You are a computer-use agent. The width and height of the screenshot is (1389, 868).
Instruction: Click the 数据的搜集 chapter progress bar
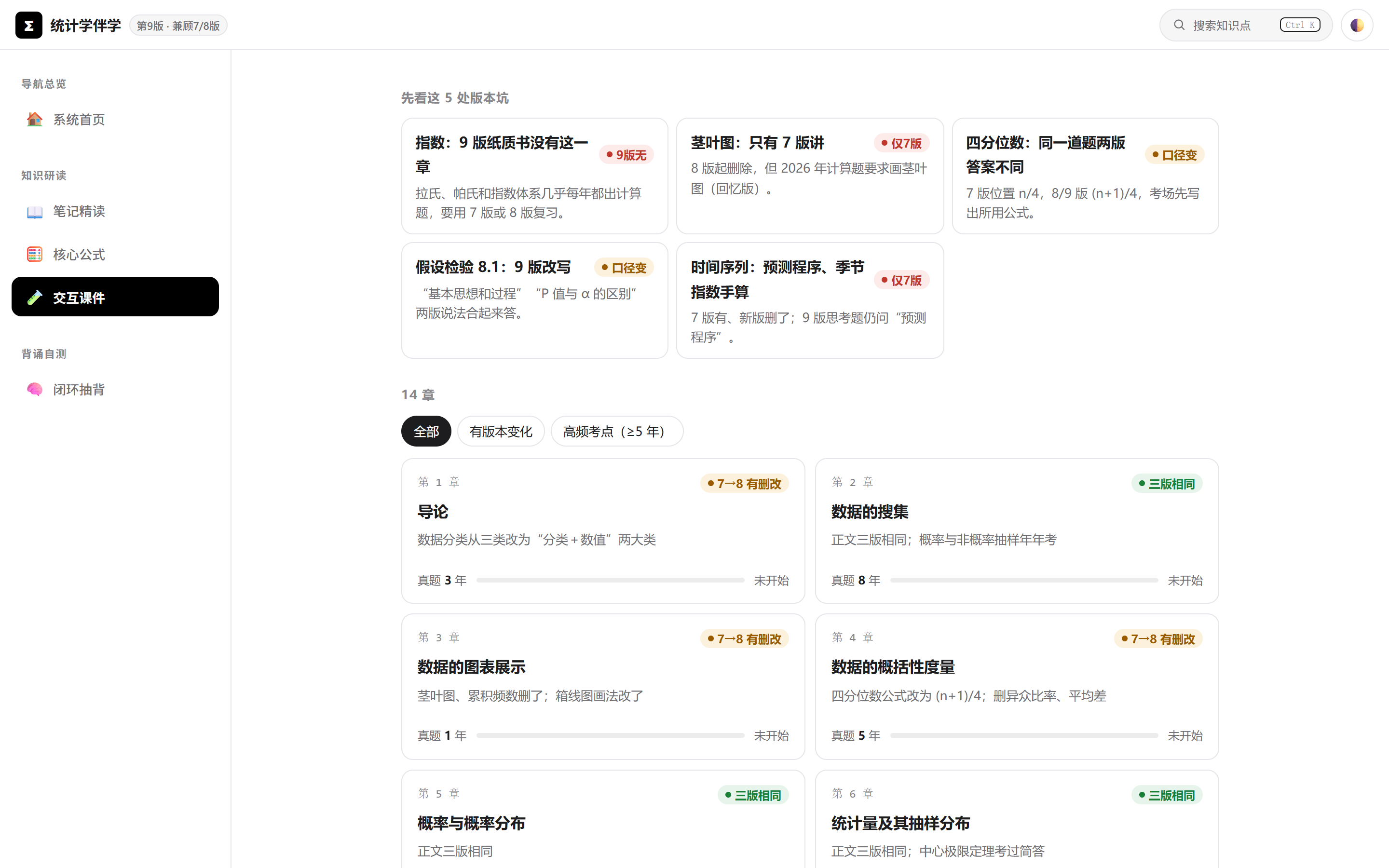coord(1024,581)
